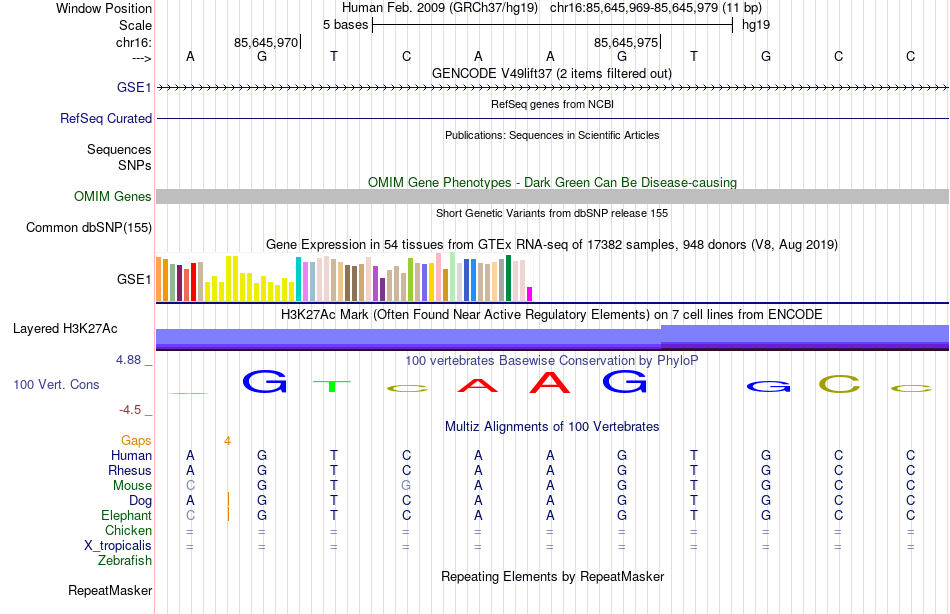950x614 pixels.
Task: Click the Sequences publications track label
Action: point(119,149)
